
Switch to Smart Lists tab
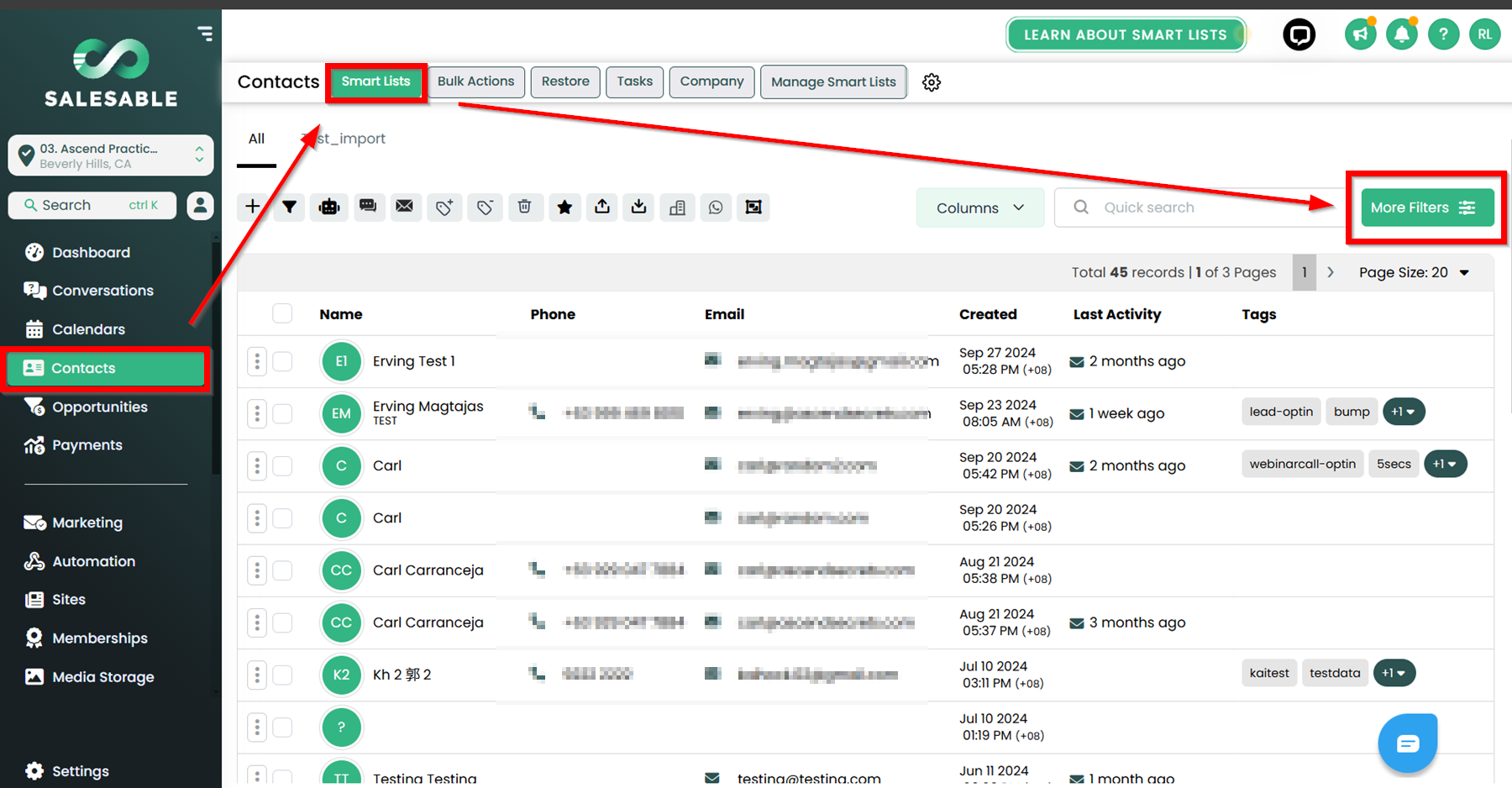pos(376,81)
